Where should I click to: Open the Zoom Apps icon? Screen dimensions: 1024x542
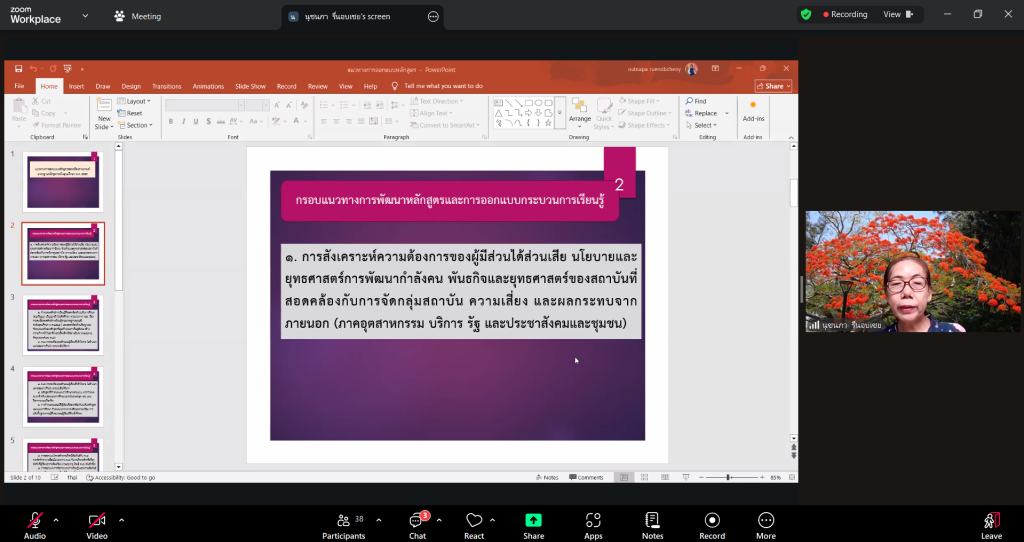coord(593,521)
